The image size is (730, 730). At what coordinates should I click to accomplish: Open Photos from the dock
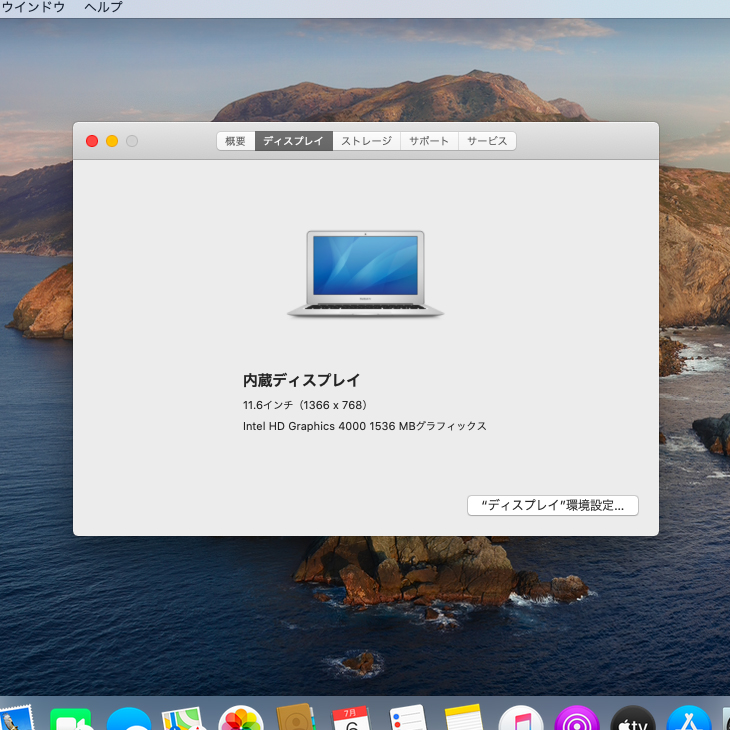(240, 719)
